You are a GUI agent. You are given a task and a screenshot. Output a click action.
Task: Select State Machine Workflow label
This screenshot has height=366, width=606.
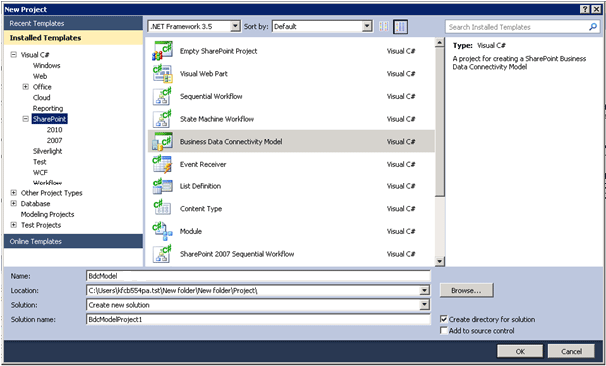coord(217,119)
